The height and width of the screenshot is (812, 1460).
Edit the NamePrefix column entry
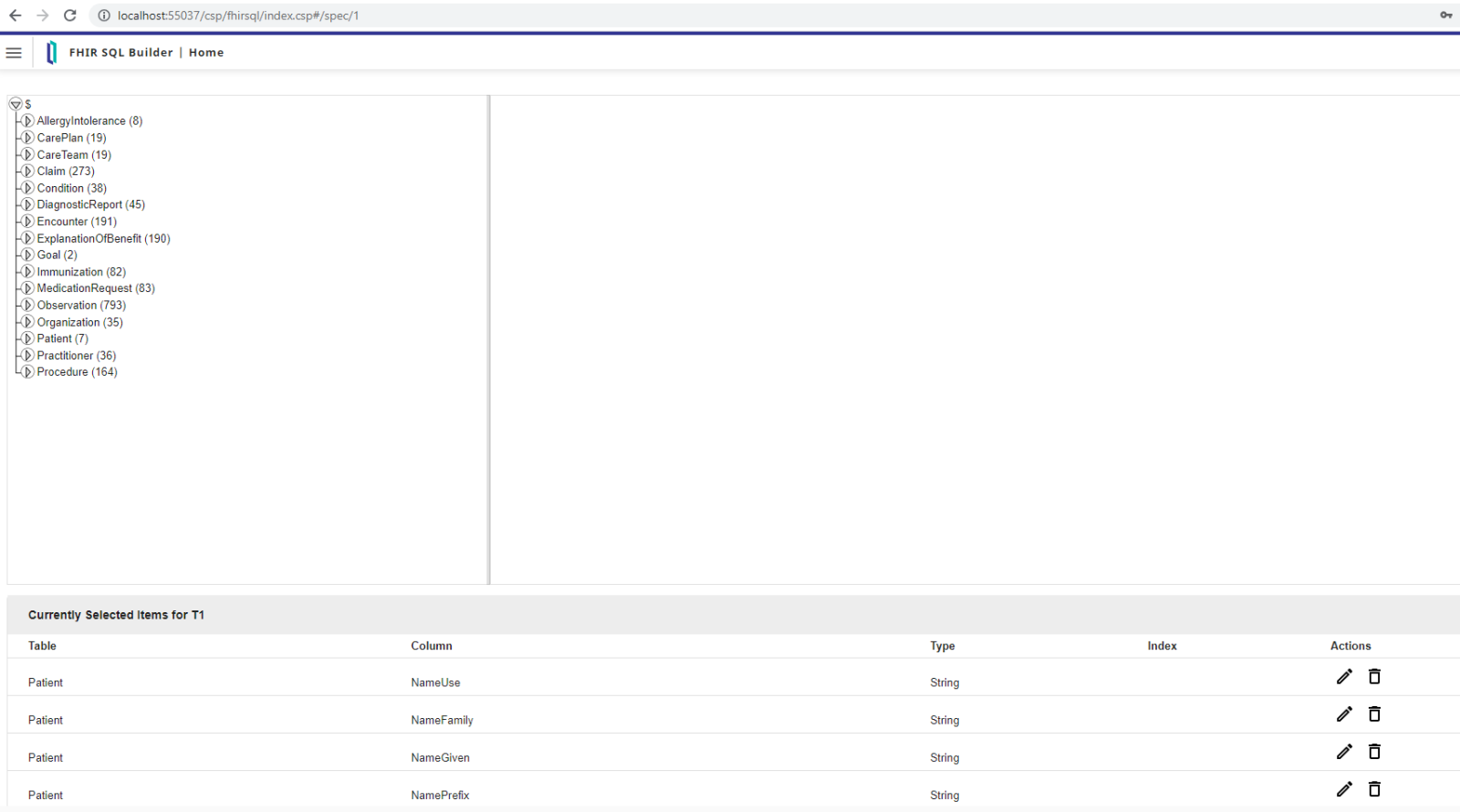point(1344,789)
